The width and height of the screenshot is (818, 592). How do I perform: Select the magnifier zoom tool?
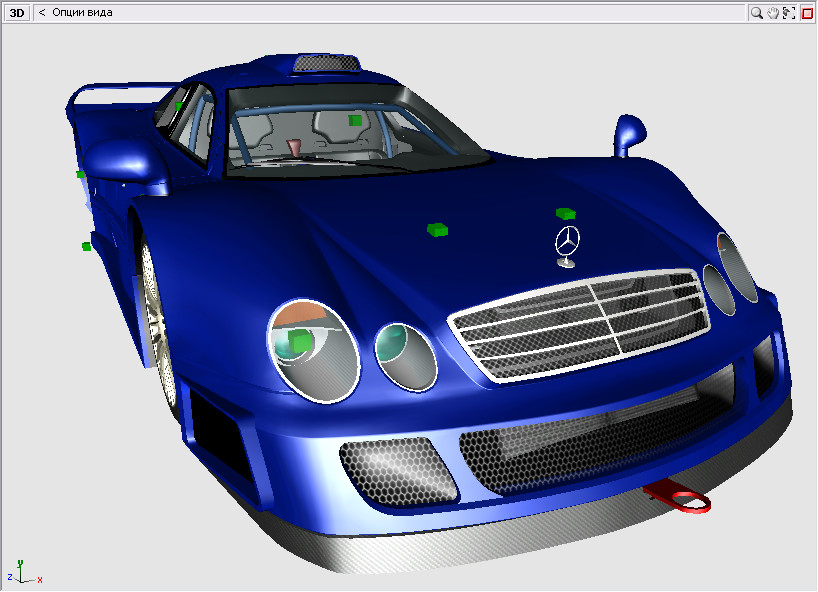pyautogui.click(x=756, y=13)
